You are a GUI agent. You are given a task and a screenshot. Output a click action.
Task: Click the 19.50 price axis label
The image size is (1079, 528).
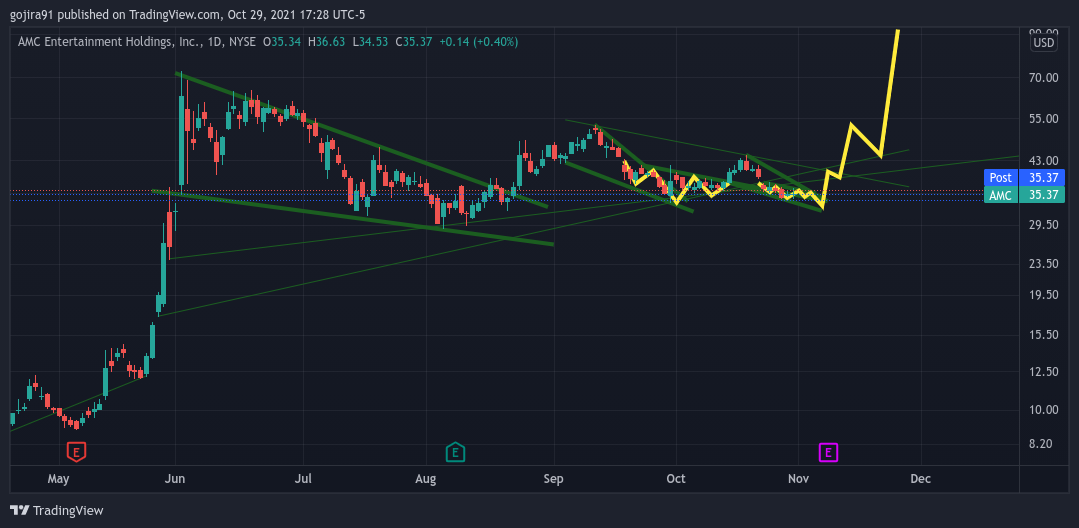(x=1043, y=295)
